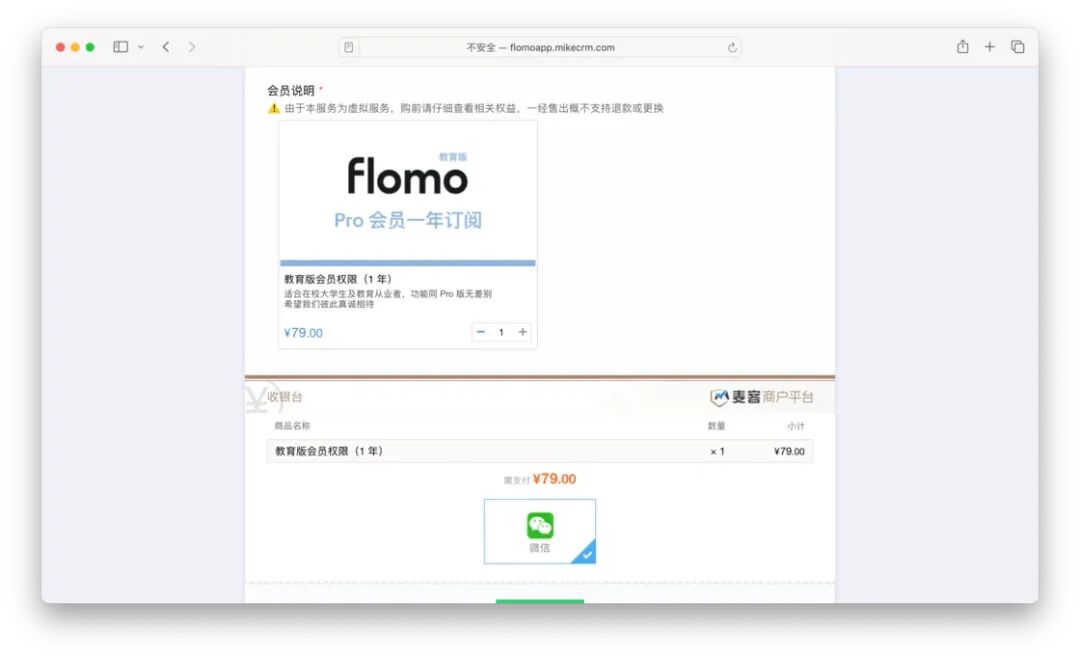This screenshot has width=1080, height=658.
Task: Click the quantity field showing 1
Action: pos(501,332)
